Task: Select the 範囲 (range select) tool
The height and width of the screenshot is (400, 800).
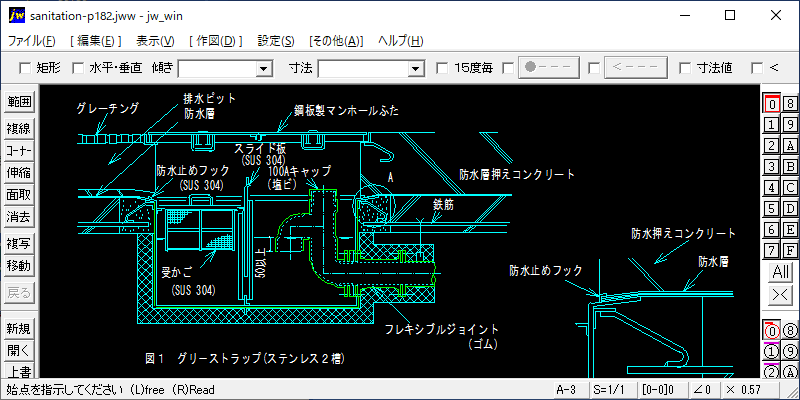Action: (x=19, y=101)
